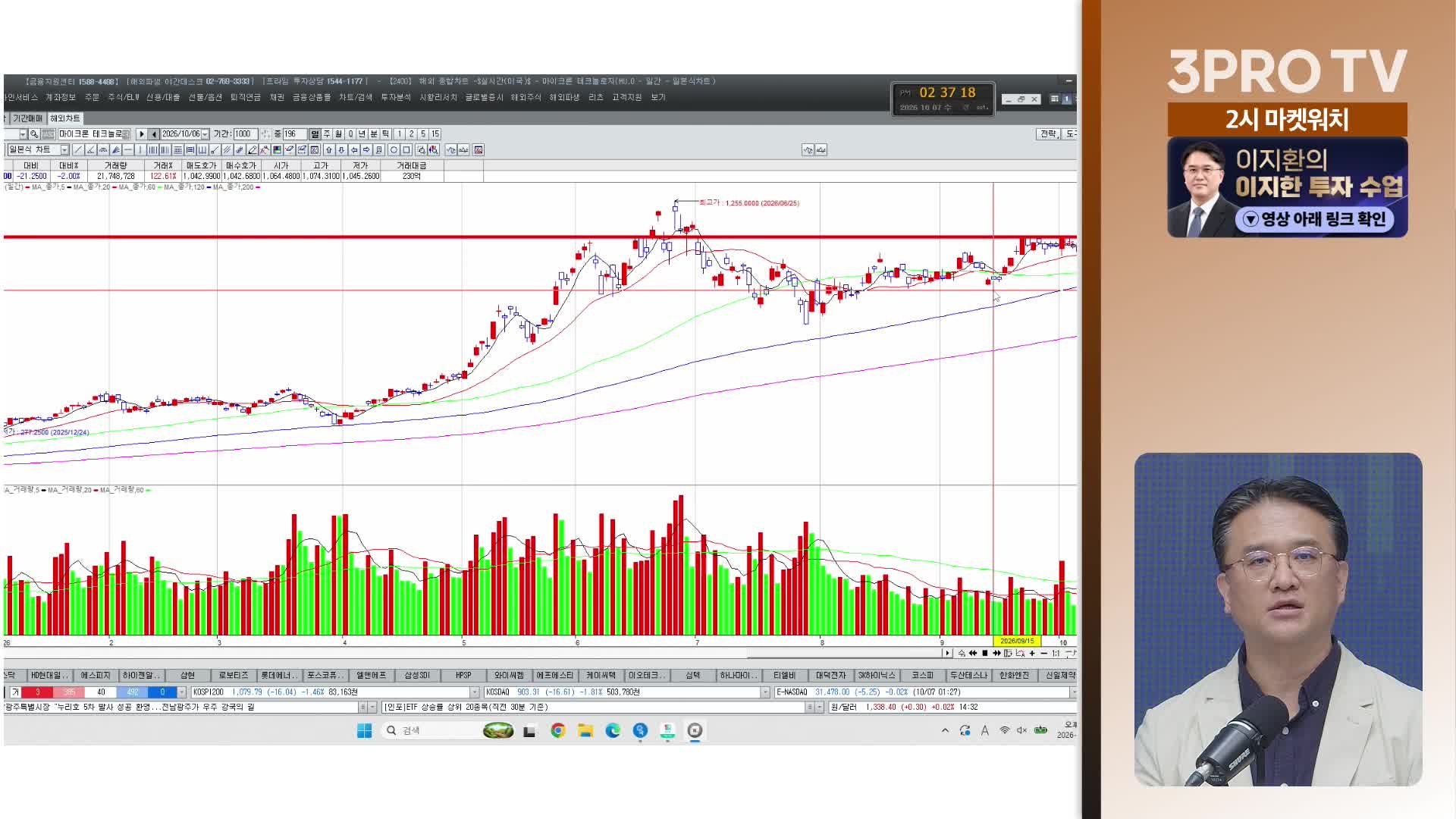Switch chart period to weekly (주)
Screen dimensions: 1456x819
327,134
